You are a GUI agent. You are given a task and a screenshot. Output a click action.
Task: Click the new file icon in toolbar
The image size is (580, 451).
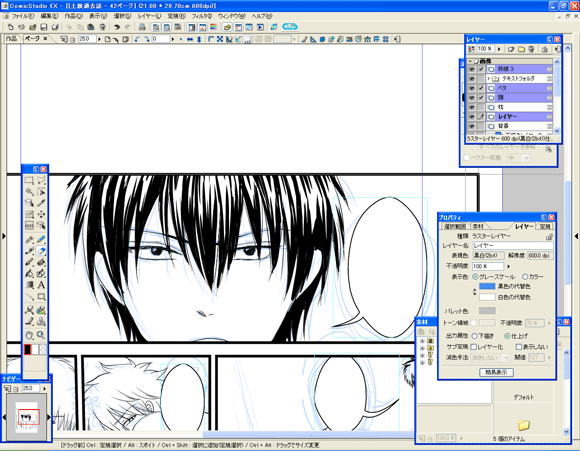(x=10, y=27)
